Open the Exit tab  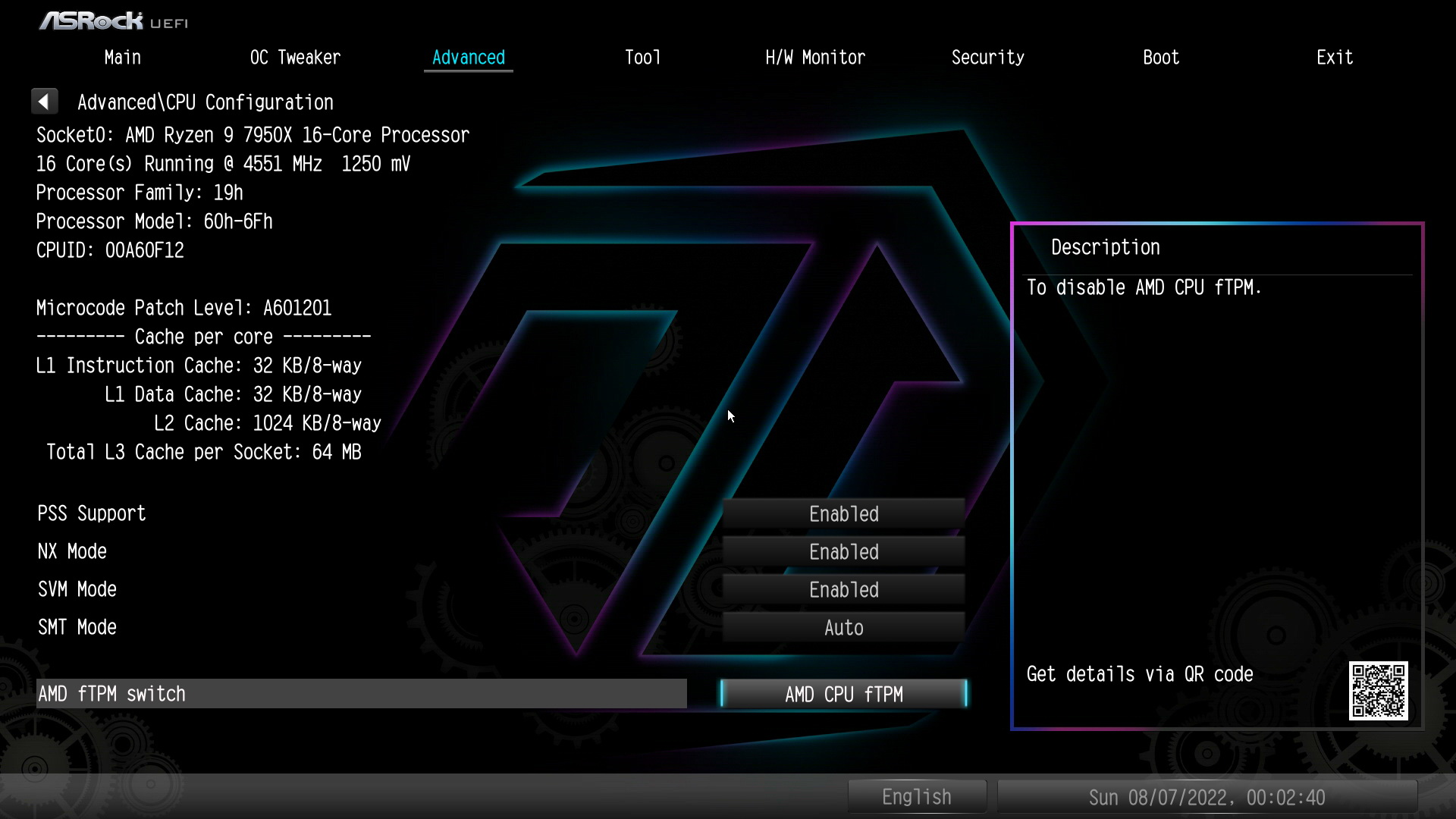(1335, 58)
